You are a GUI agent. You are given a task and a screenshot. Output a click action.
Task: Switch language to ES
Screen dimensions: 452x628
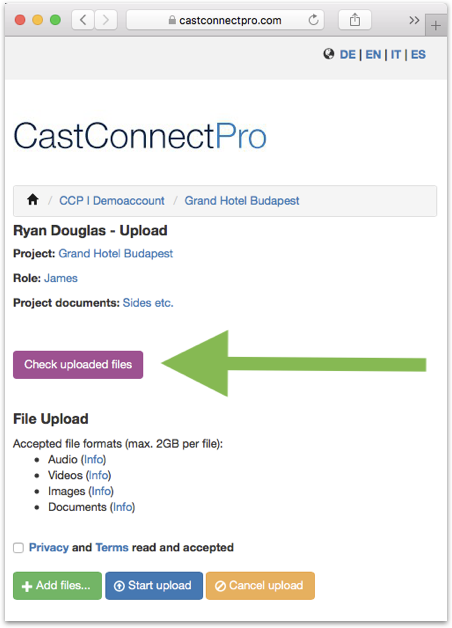coord(418,54)
